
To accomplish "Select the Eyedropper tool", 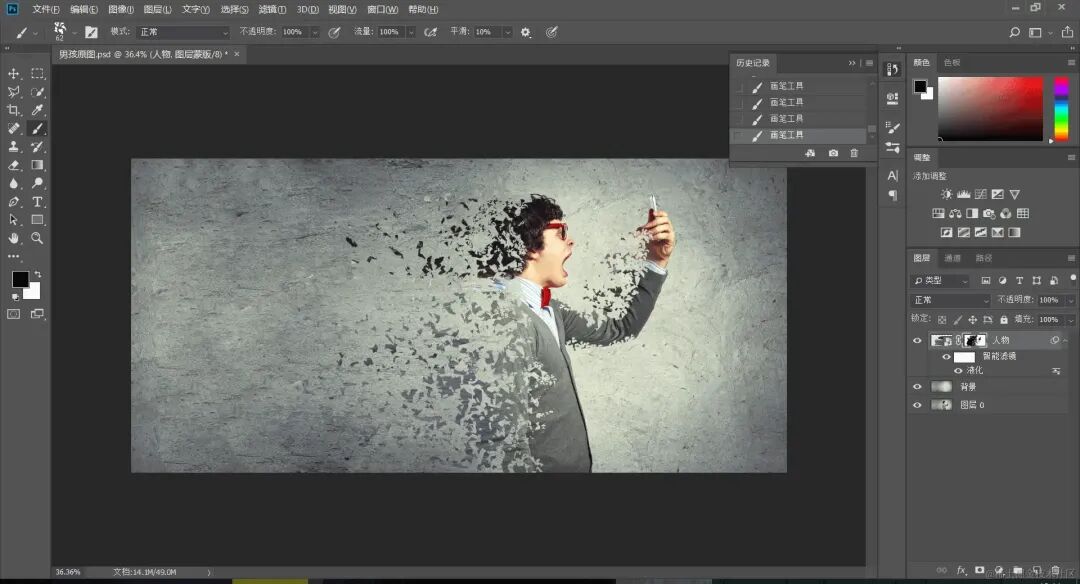I will click(x=37, y=110).
